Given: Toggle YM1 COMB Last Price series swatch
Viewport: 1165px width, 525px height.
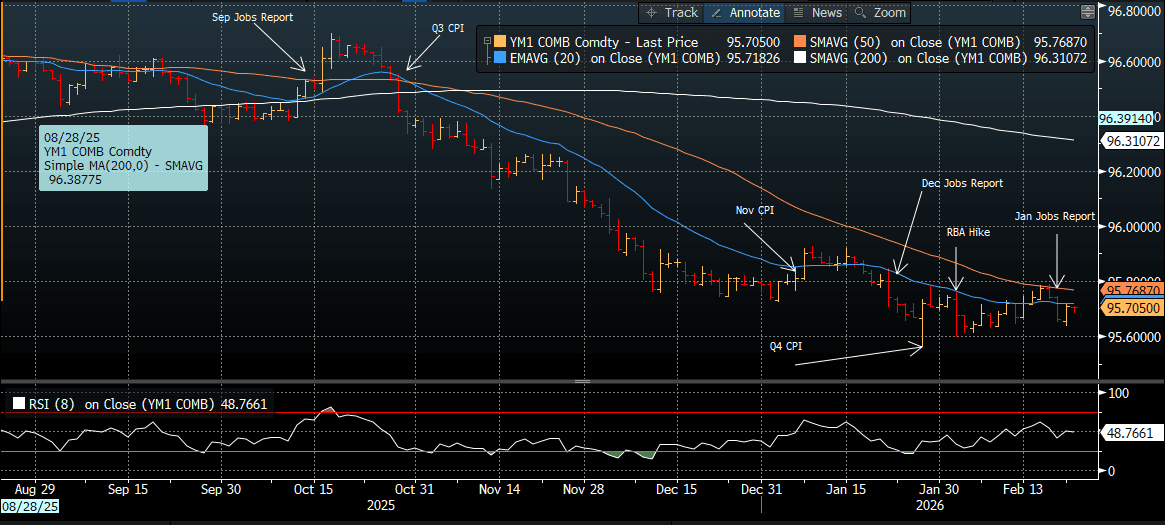Looking at the screenshot, I should point(498,42).
